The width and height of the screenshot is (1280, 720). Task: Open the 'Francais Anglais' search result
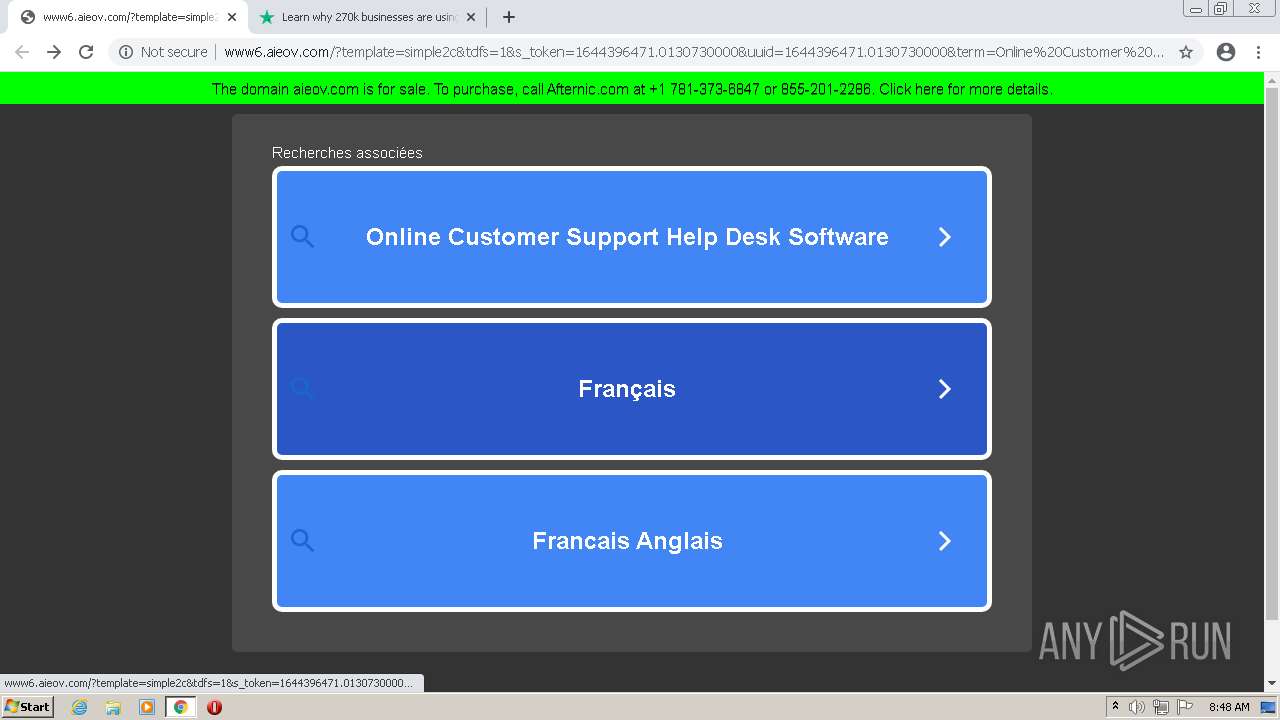(x=632, y=541)
